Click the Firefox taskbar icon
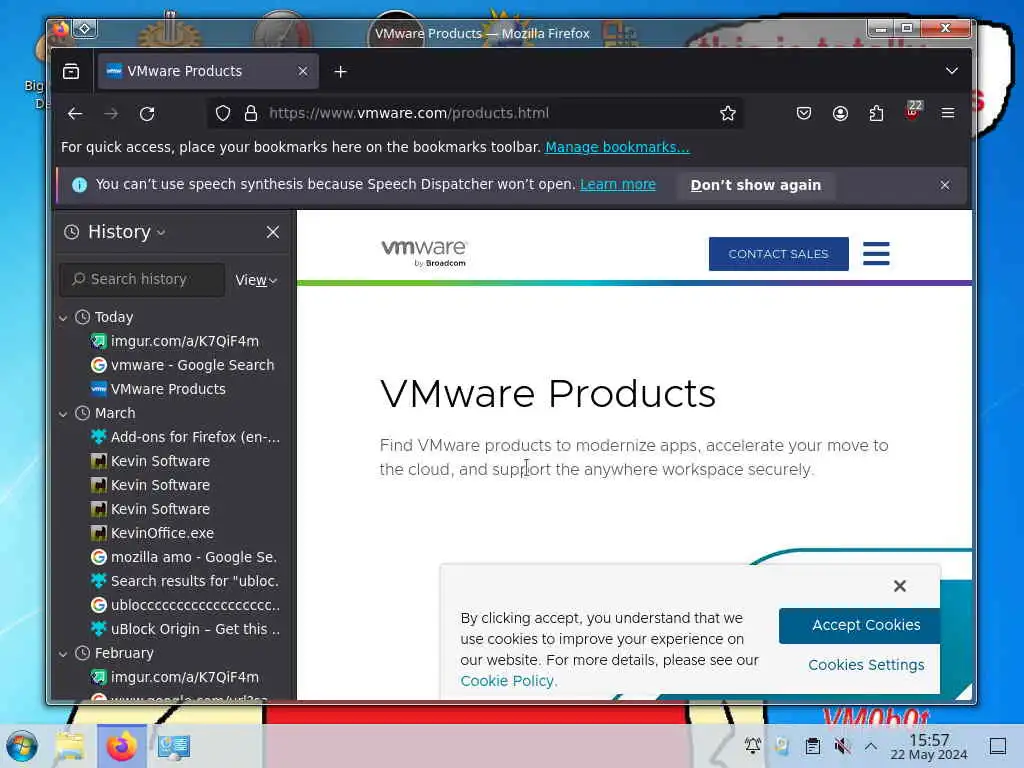Viewport: 1024px width, 768px height. 121,746
